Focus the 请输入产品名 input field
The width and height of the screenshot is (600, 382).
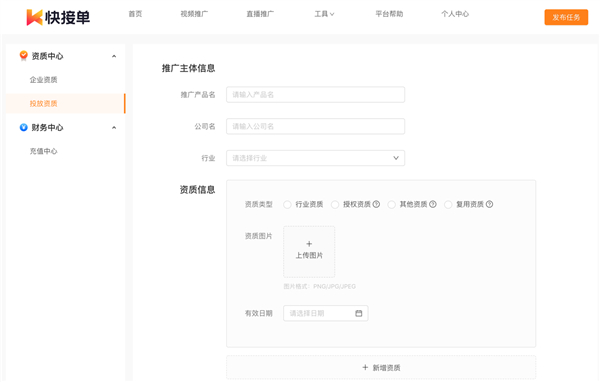315,95
